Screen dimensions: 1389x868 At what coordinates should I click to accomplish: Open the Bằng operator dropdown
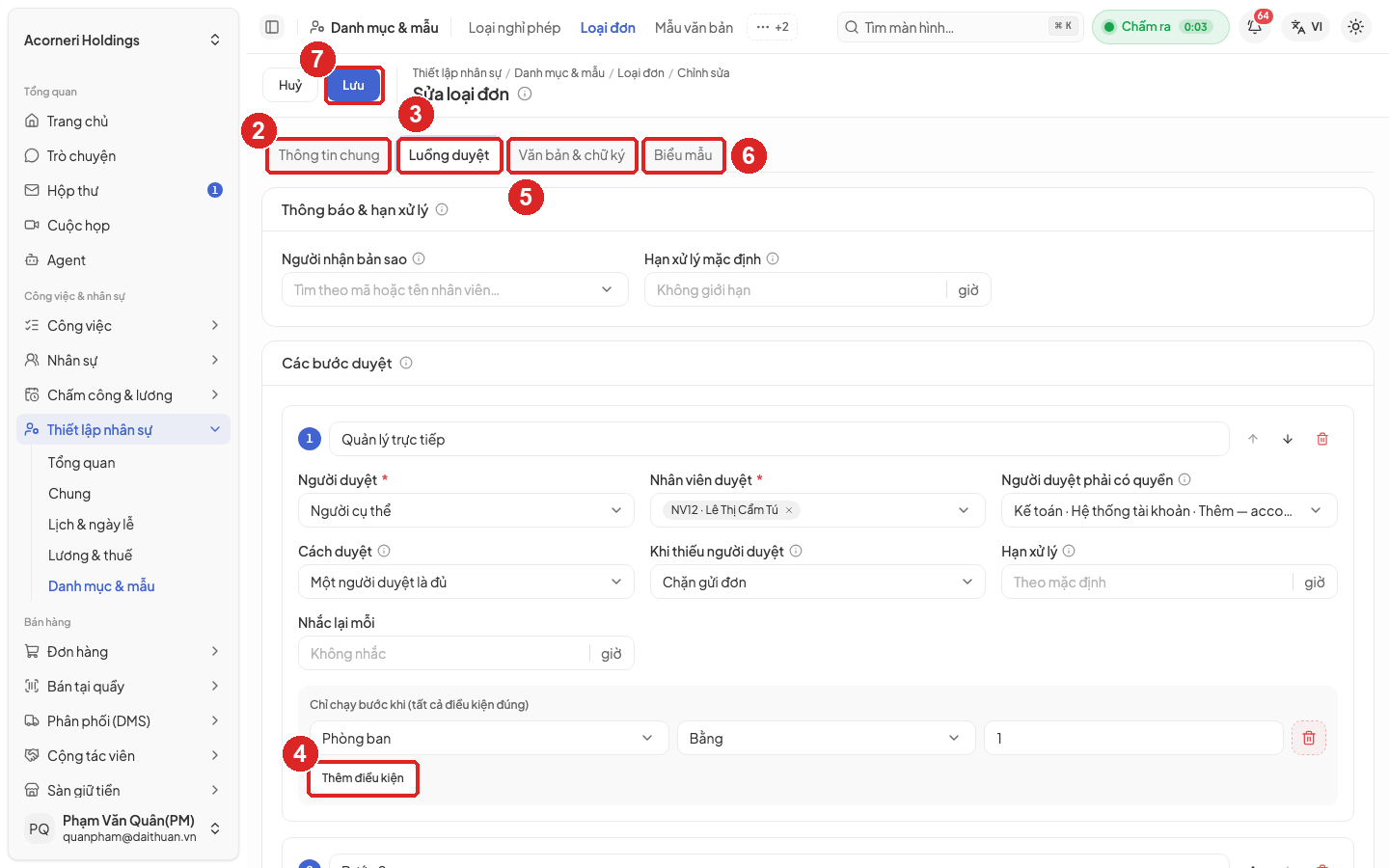(x=827, y=738)
